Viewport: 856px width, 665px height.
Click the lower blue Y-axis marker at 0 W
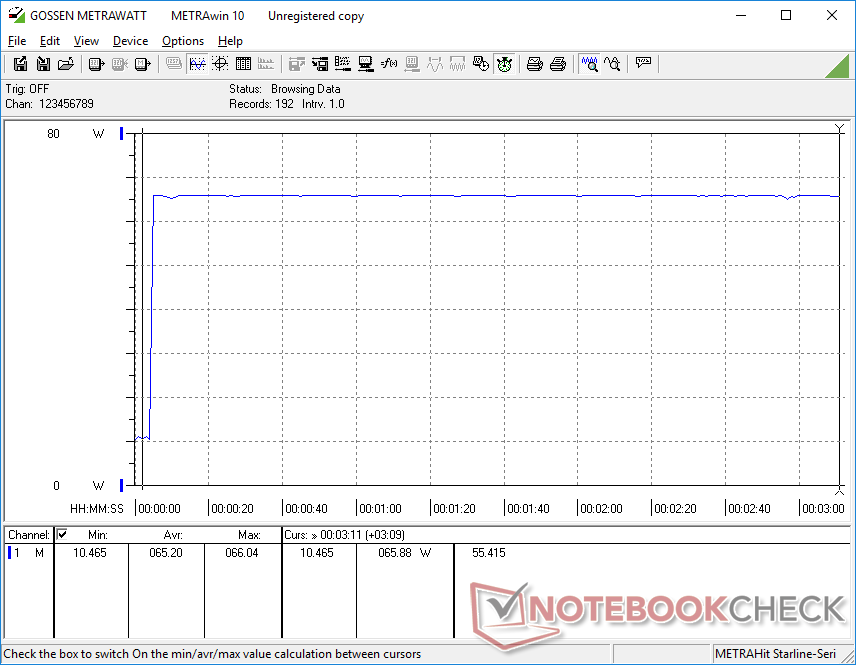[122, 485]
